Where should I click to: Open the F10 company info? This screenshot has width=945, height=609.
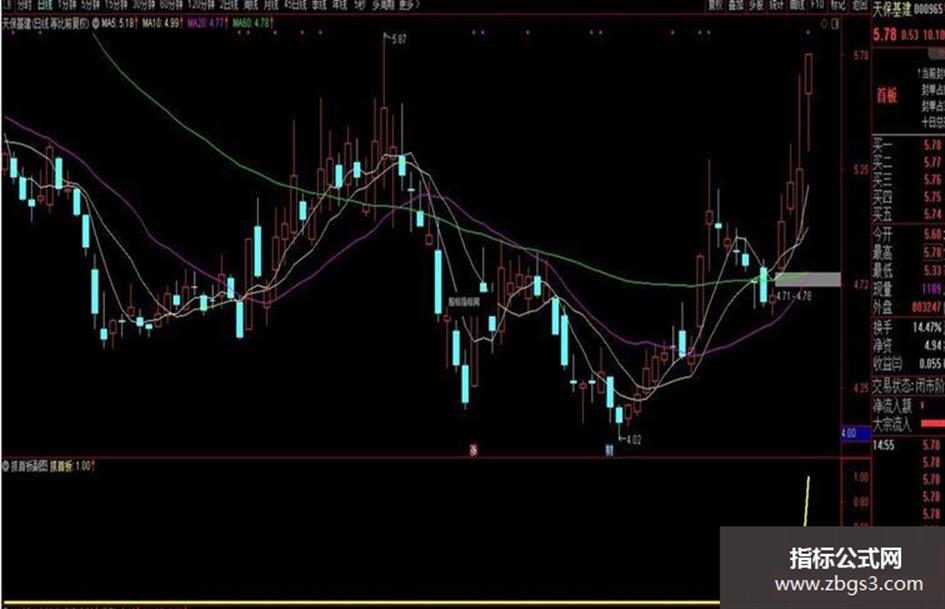[x=817, y=5]
